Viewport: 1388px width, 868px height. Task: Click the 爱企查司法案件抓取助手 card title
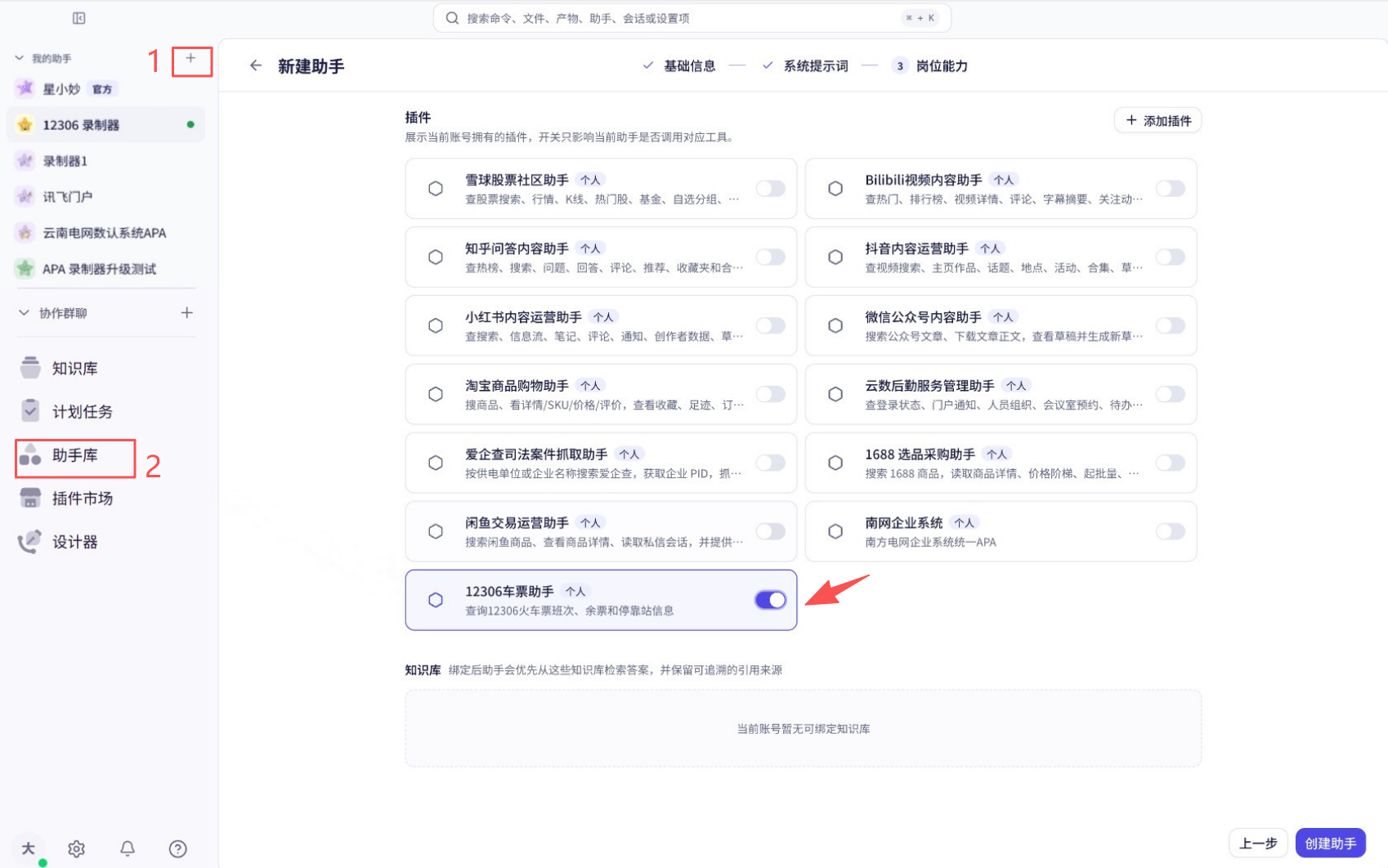point(536,454)
